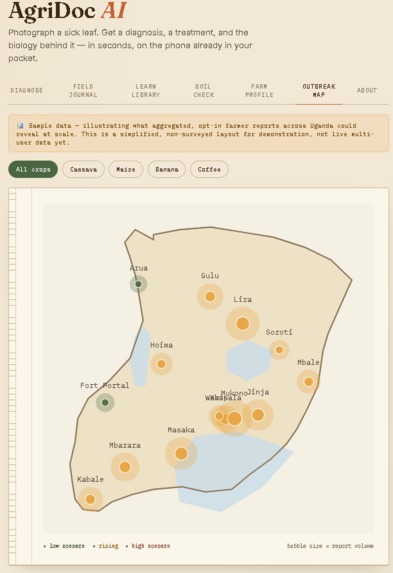
Task: Click the 'Fort Portal' map label
Action: pyautogui.click(x=105, y=386)
